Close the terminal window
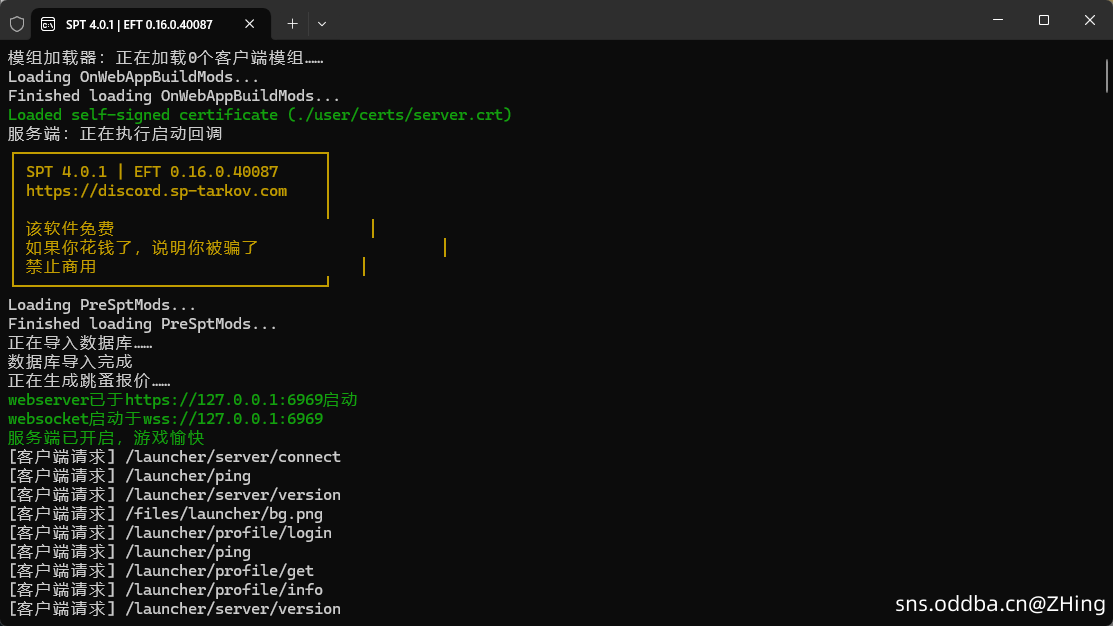Viewport: 1113px width, 626px height. coord(1089,20)
